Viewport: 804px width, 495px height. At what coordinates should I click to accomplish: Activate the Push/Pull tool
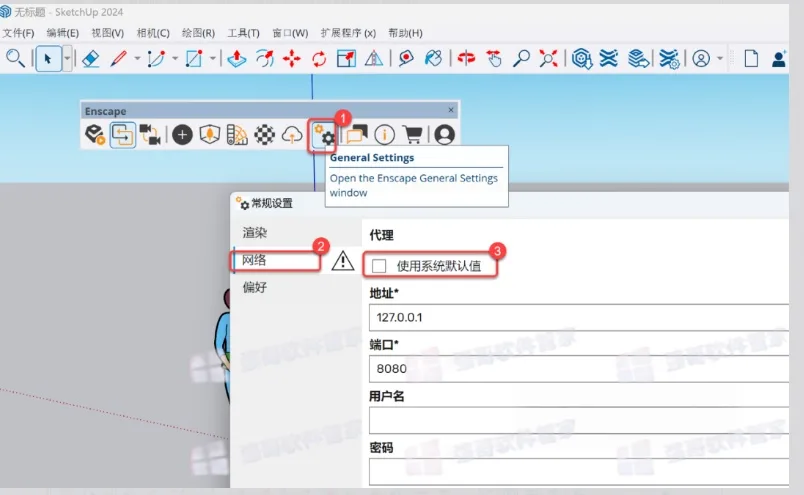tap(236, 58)
